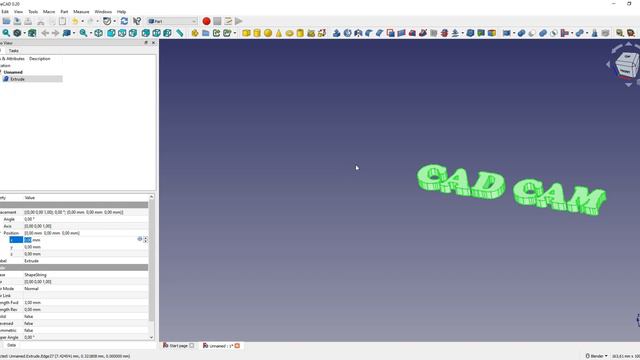Click the last brown icon in the second toolbar

631,33
